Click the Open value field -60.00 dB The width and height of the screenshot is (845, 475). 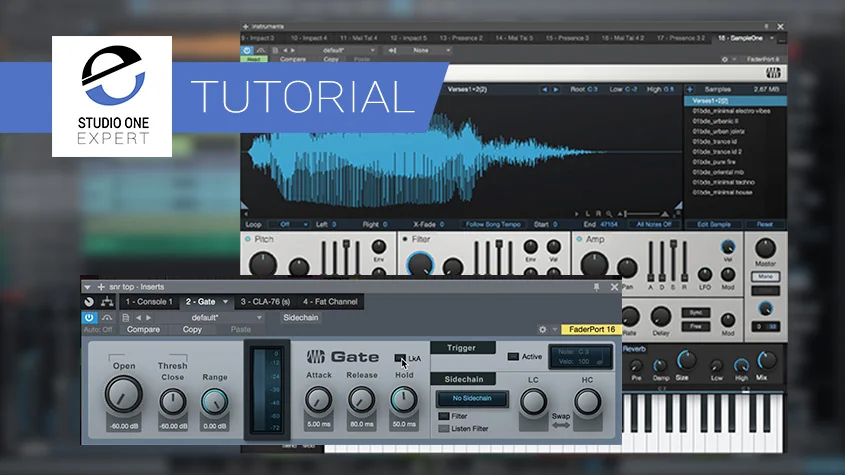124,426
